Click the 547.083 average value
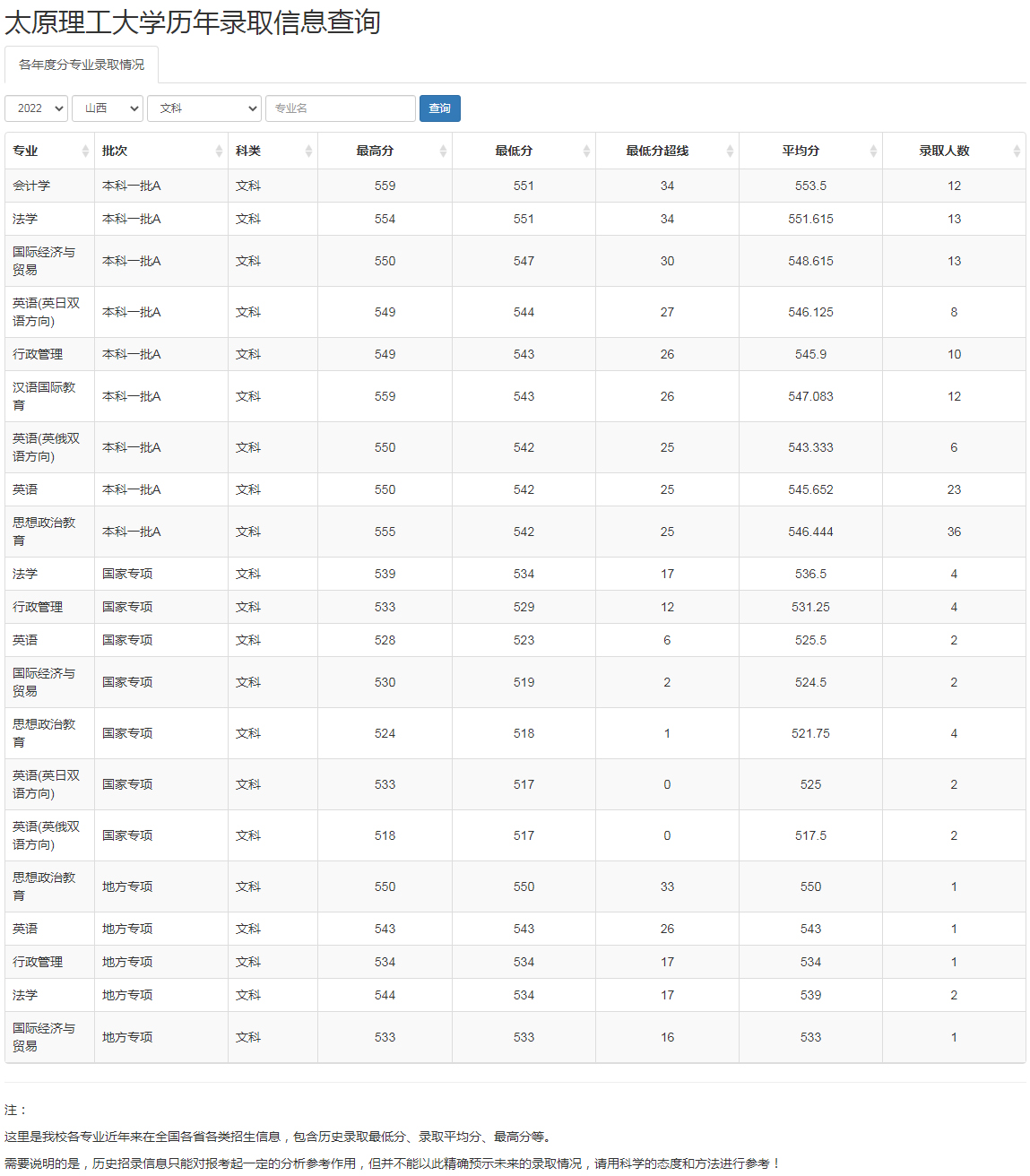 (x=810, y=396)
